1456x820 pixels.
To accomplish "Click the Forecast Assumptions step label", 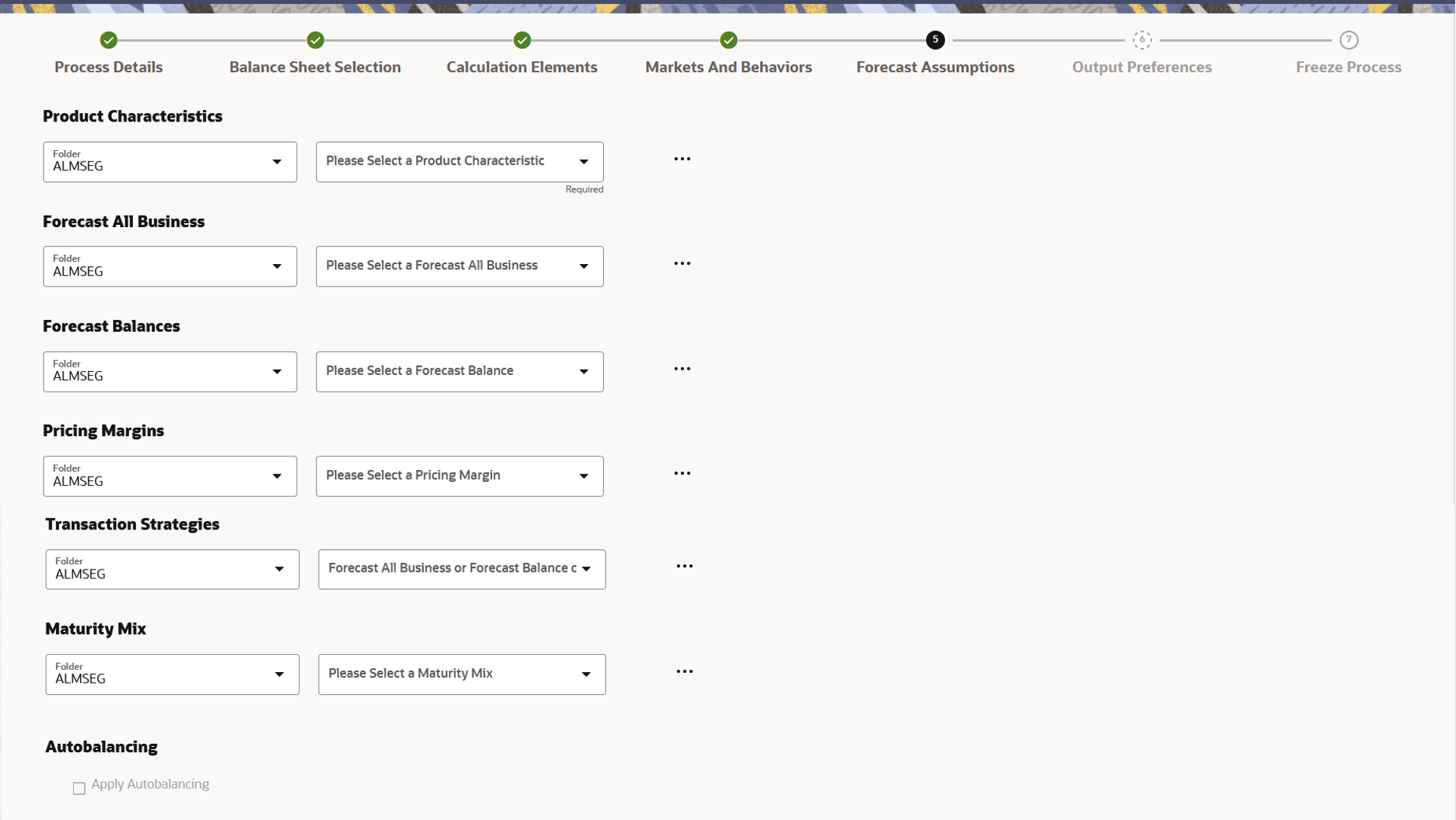I will [934, 67].
